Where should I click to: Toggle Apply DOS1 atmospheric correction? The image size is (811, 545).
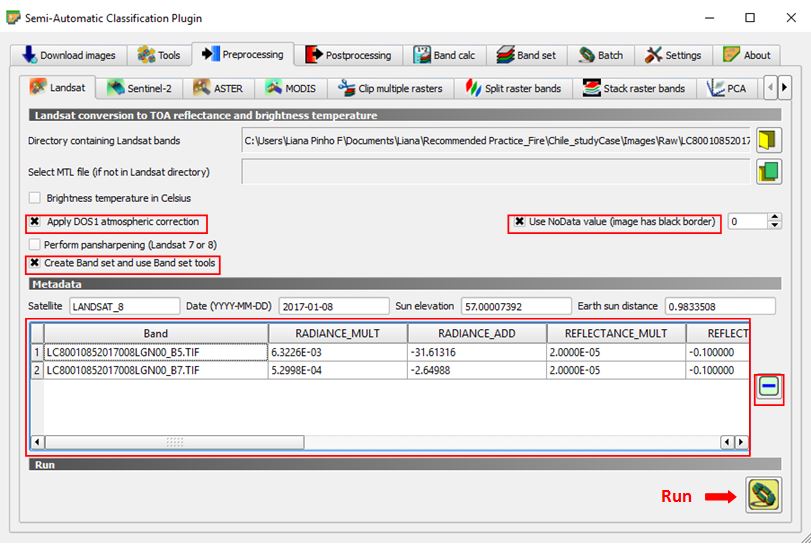point(35,221)
